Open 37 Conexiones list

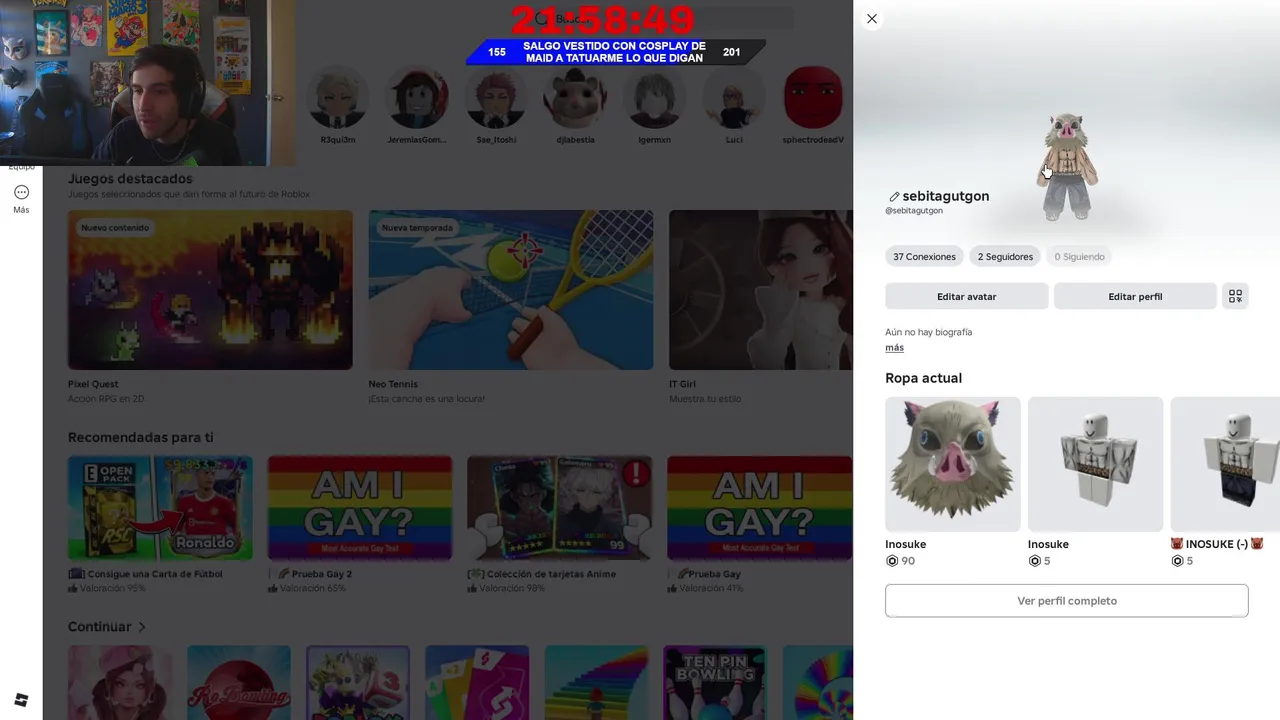924,257
